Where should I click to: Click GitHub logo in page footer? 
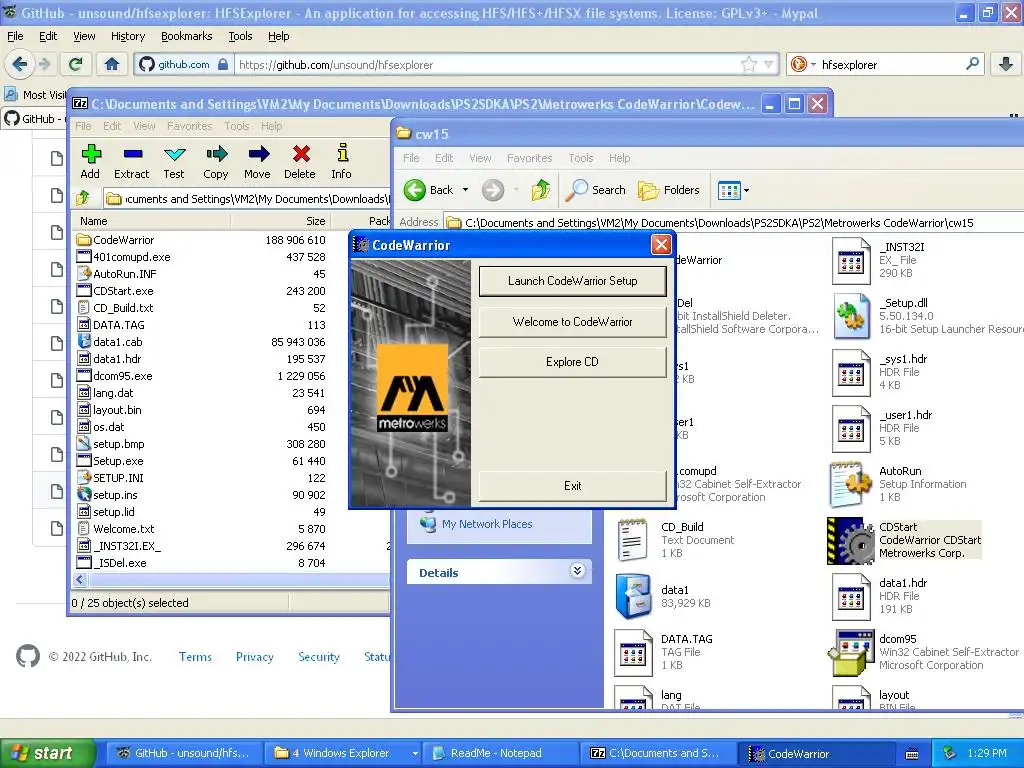coord(27,656)
